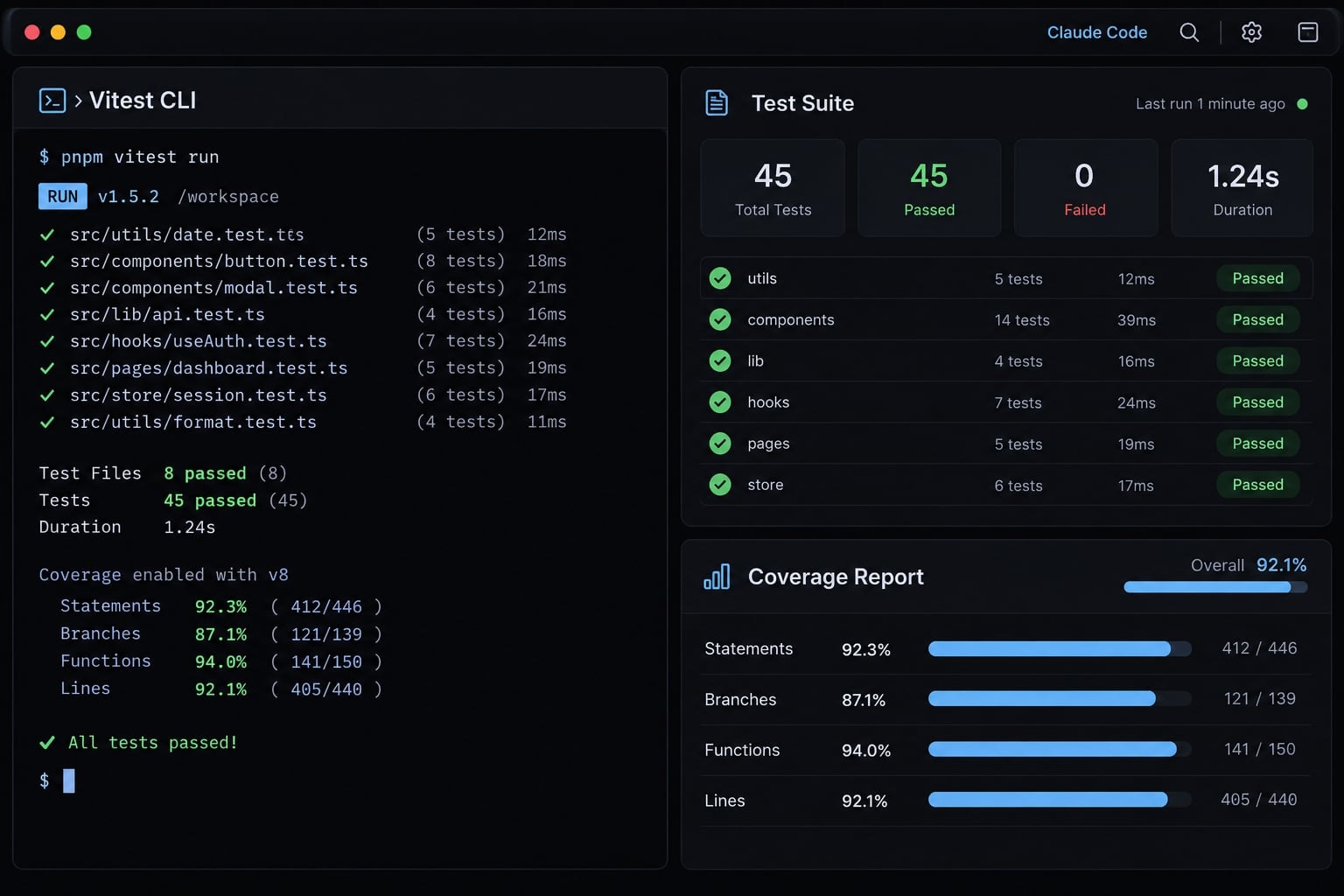Click the checkmark beside src/lib/api.test.ts
The width and height of the screenshot is (1344, 896).
coord(47,314)
